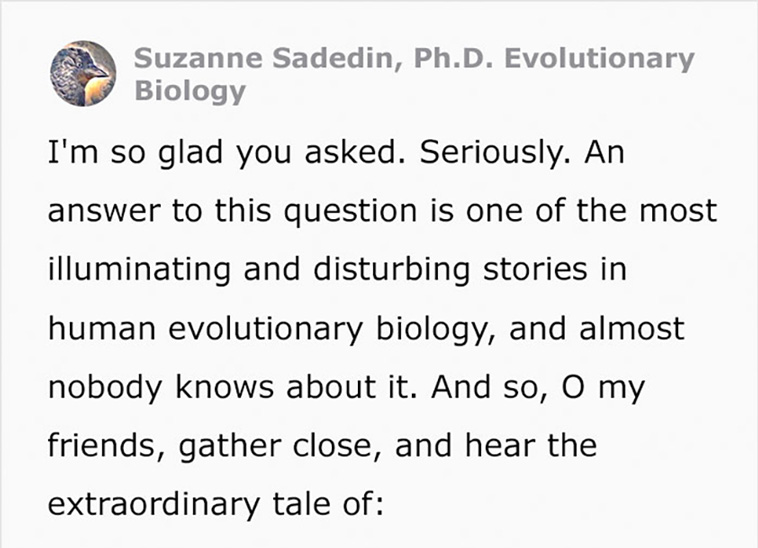Click the words "and hear the"
This screenshot has height=548, width=758.
coord(496,445)
